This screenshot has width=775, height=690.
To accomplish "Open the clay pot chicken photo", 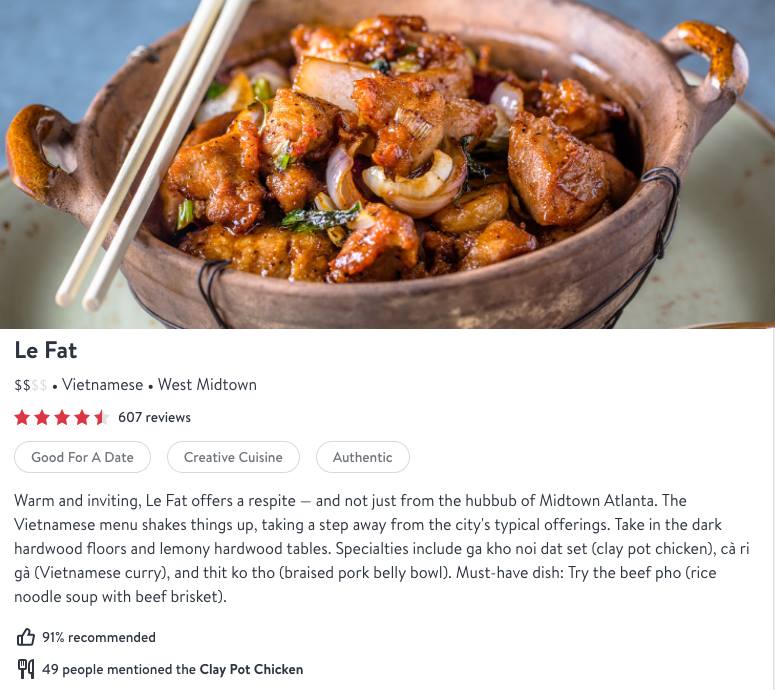I will pos(388,164).
